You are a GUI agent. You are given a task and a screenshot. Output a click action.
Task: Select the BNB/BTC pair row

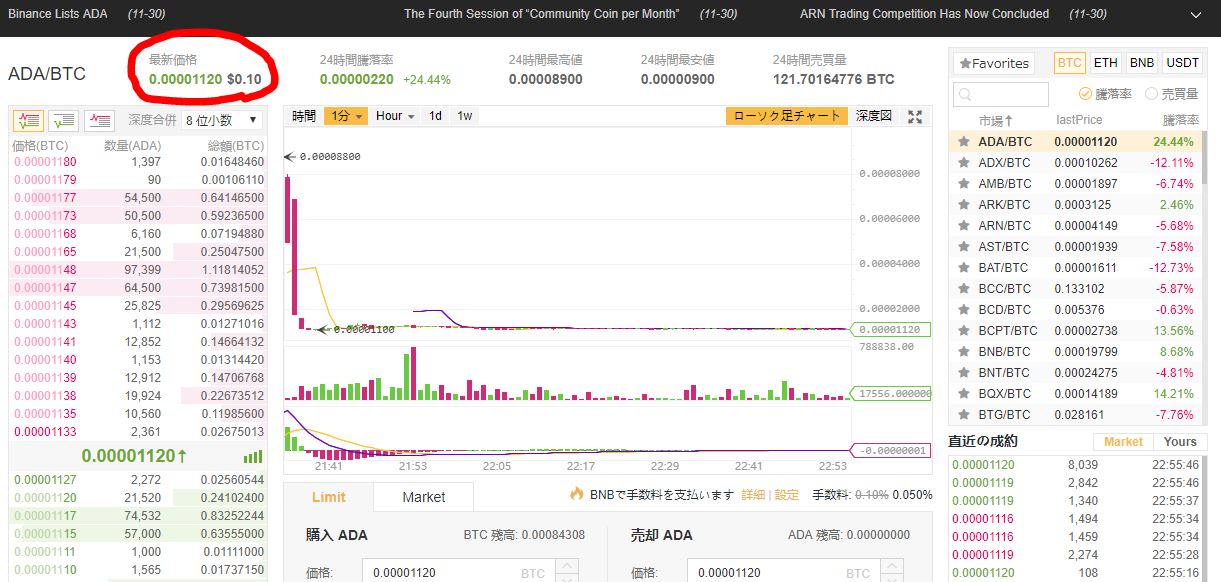point(1074,352)
